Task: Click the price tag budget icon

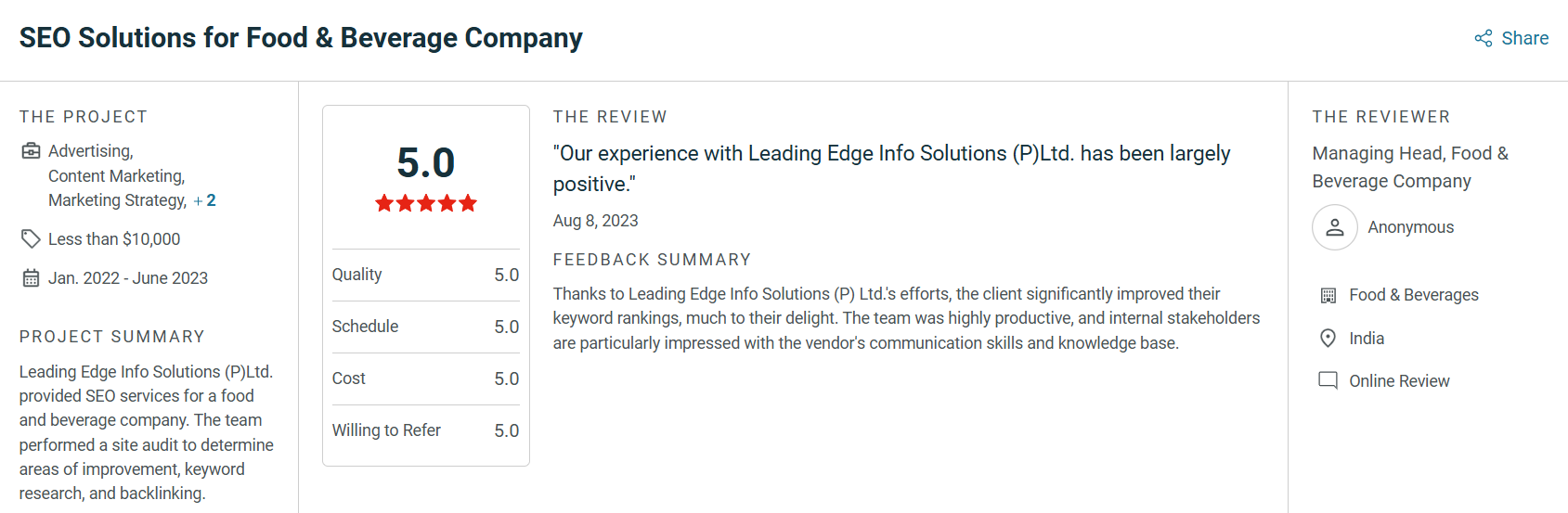Action: coord(31,239)
